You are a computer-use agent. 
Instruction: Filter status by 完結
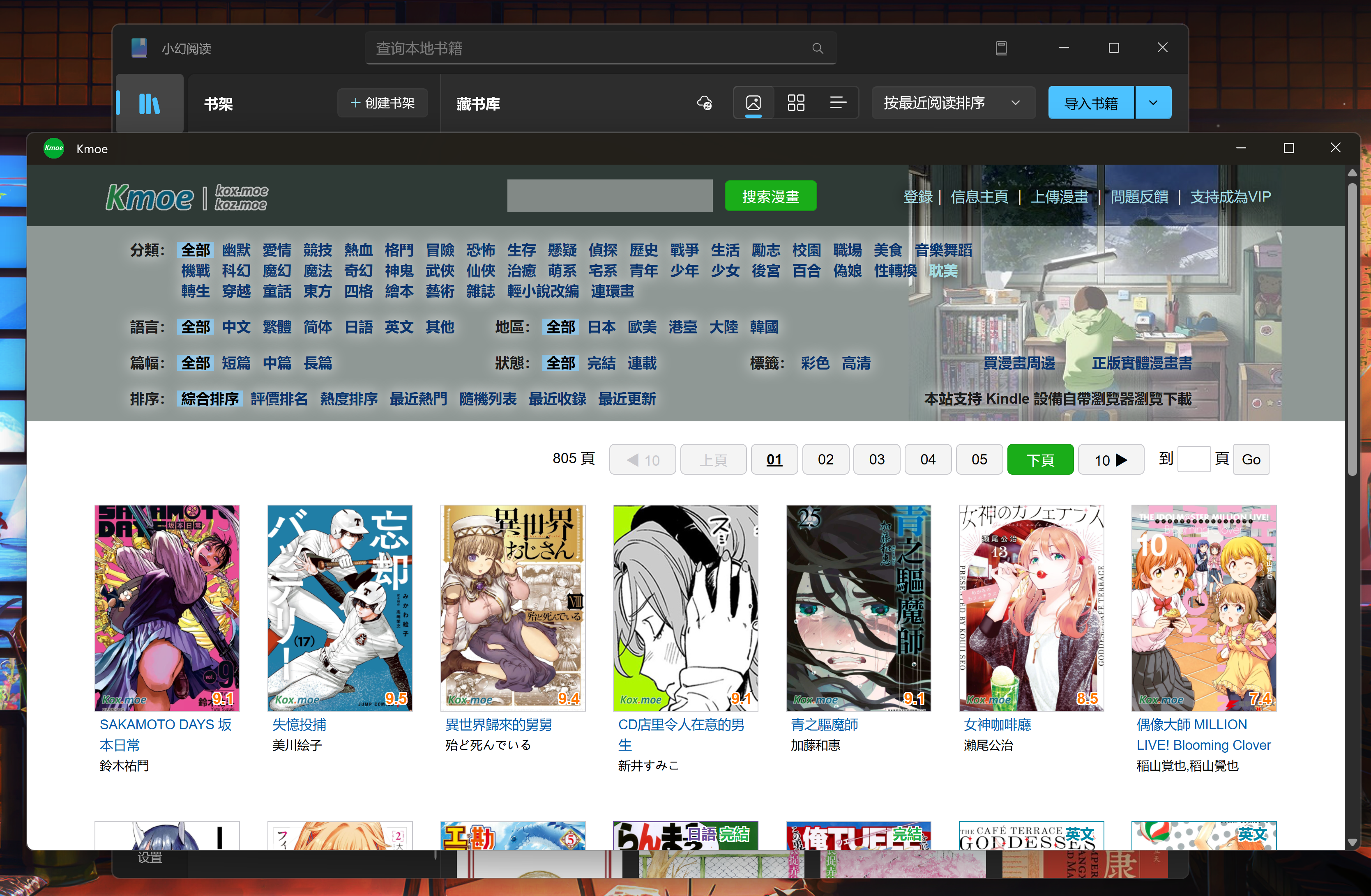point(601,363)
